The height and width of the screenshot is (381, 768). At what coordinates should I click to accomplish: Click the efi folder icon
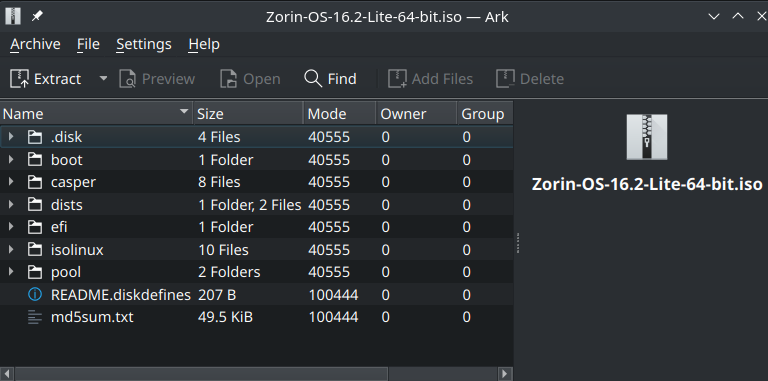(35, 227)
